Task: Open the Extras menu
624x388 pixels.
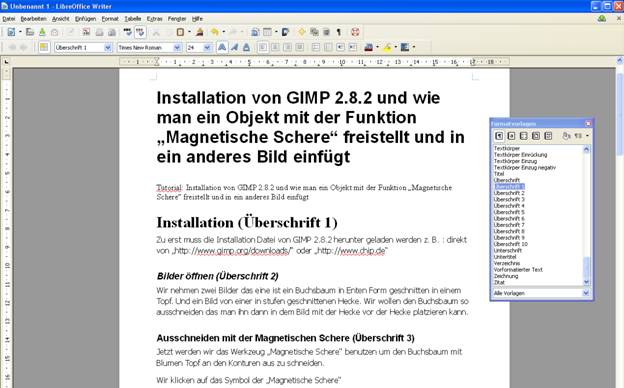Action: pyautogui.click(x=154, y=19)
